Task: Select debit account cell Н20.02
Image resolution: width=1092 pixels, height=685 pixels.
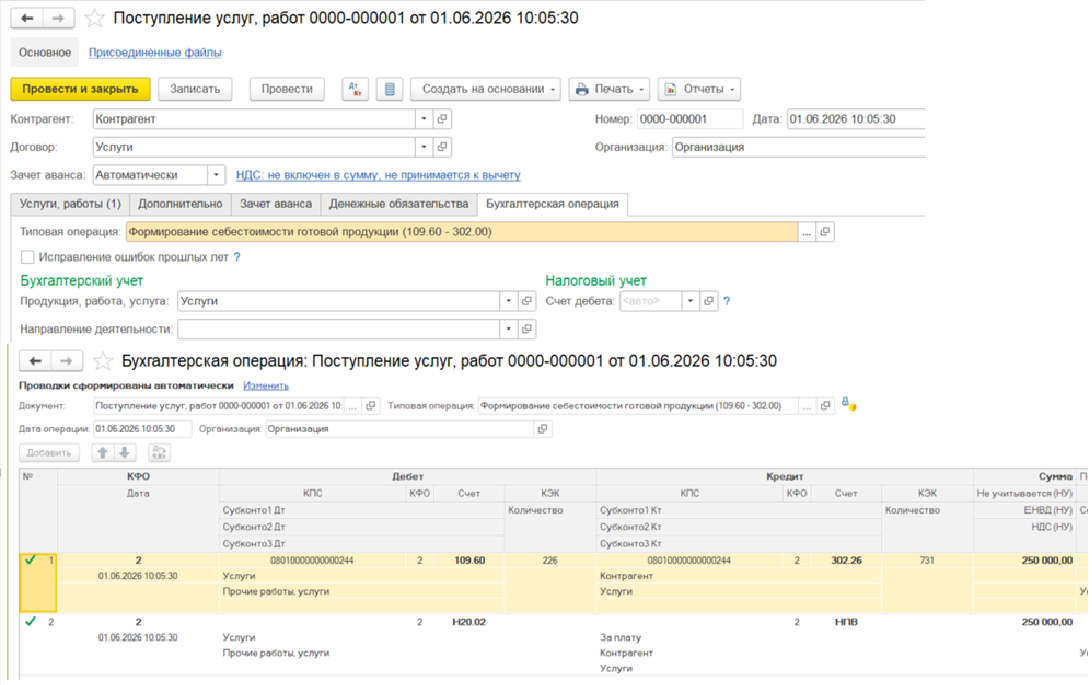Action: (x=469, y=622)
